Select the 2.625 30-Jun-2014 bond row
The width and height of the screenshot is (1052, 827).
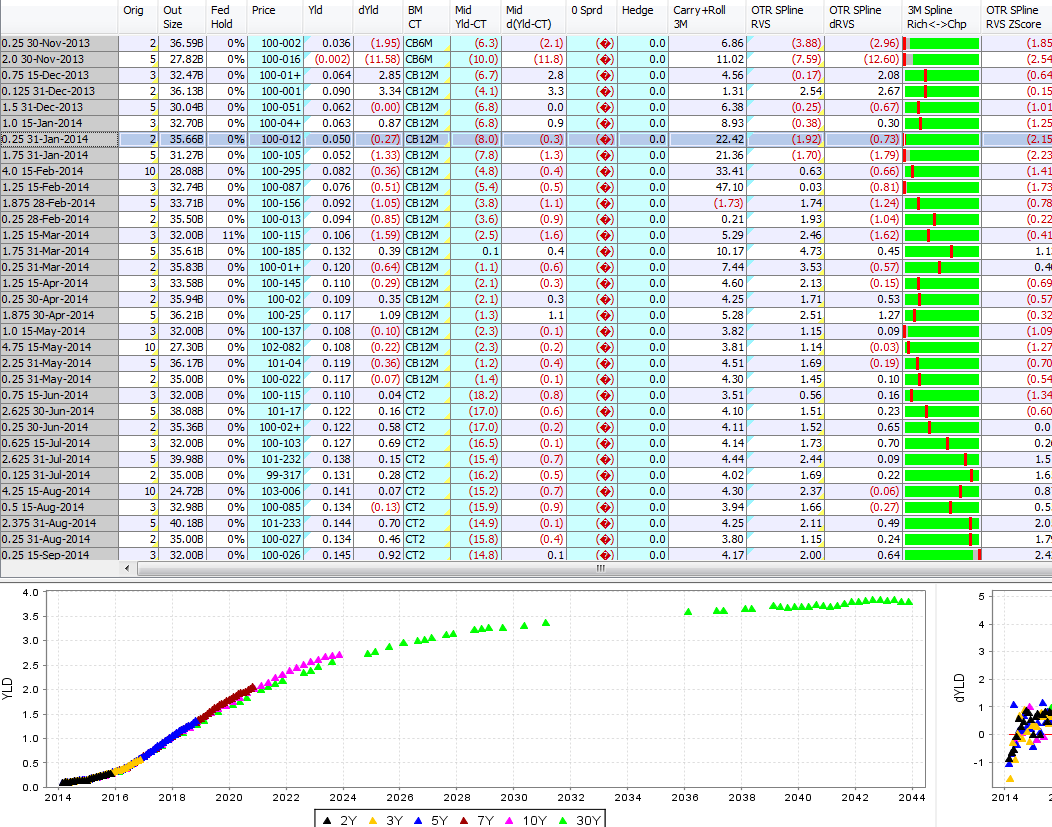point(60,411)
